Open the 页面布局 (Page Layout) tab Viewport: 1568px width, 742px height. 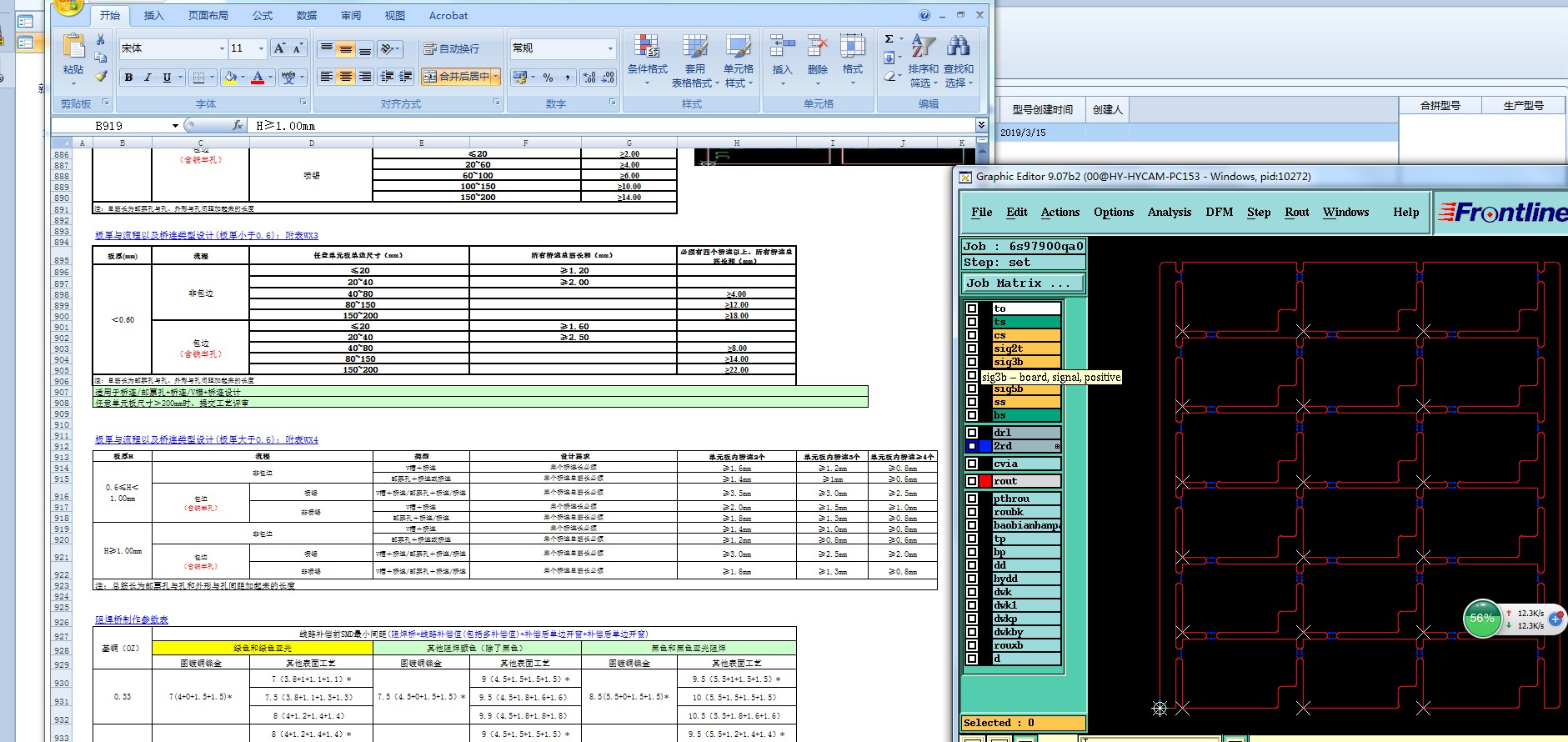[x=208, y=15]
